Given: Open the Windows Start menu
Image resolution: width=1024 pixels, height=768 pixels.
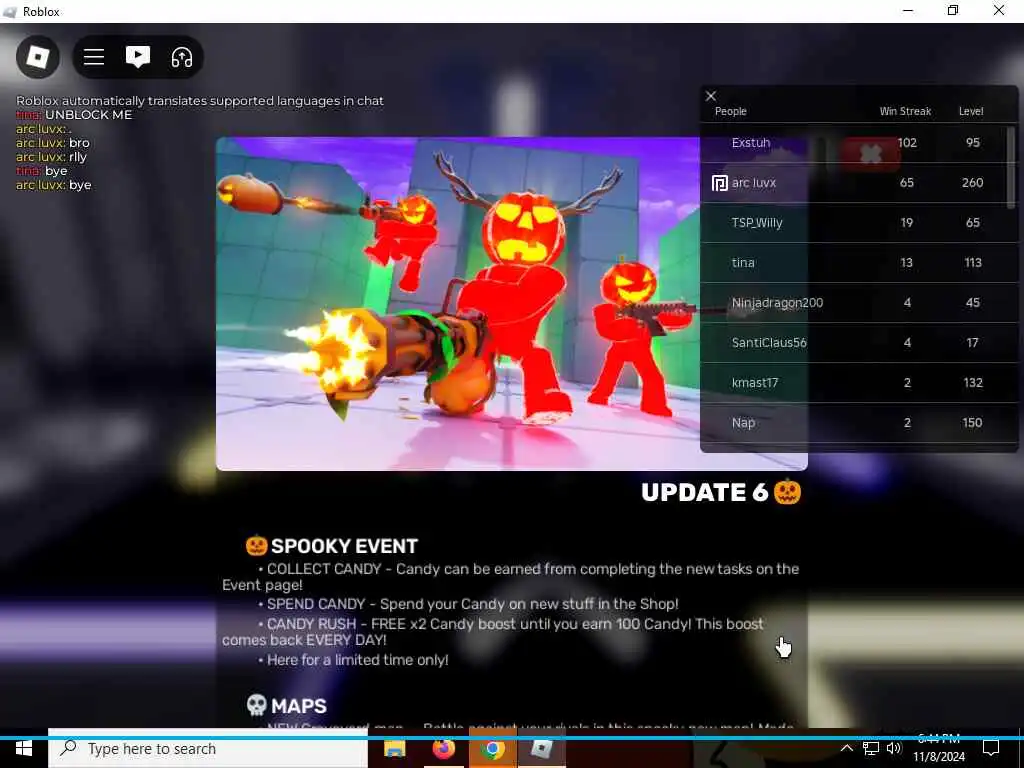Looking at the screenshot, I should tap(24, 748).
